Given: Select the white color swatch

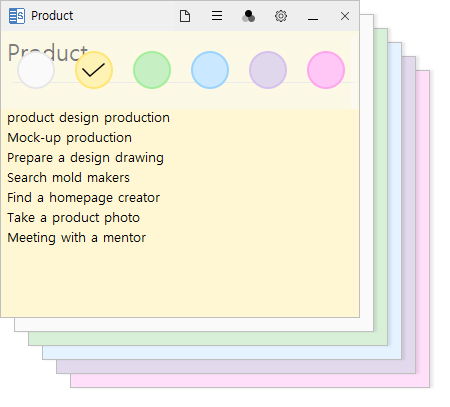Looking at the screenshot, I should pos(36,70).
